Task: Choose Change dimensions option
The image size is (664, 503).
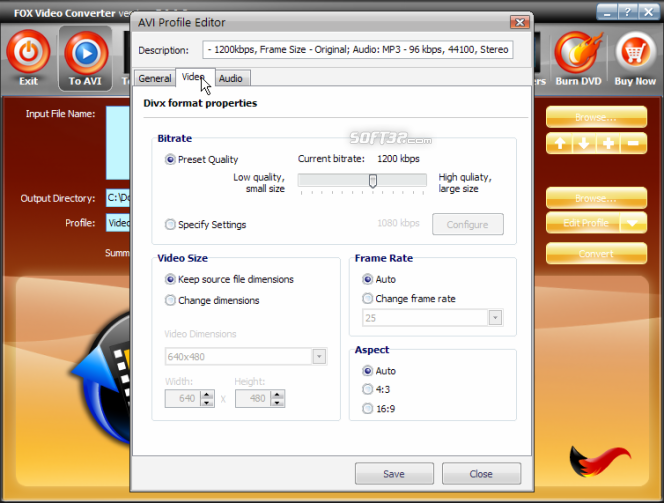Action: coord(170,300)
